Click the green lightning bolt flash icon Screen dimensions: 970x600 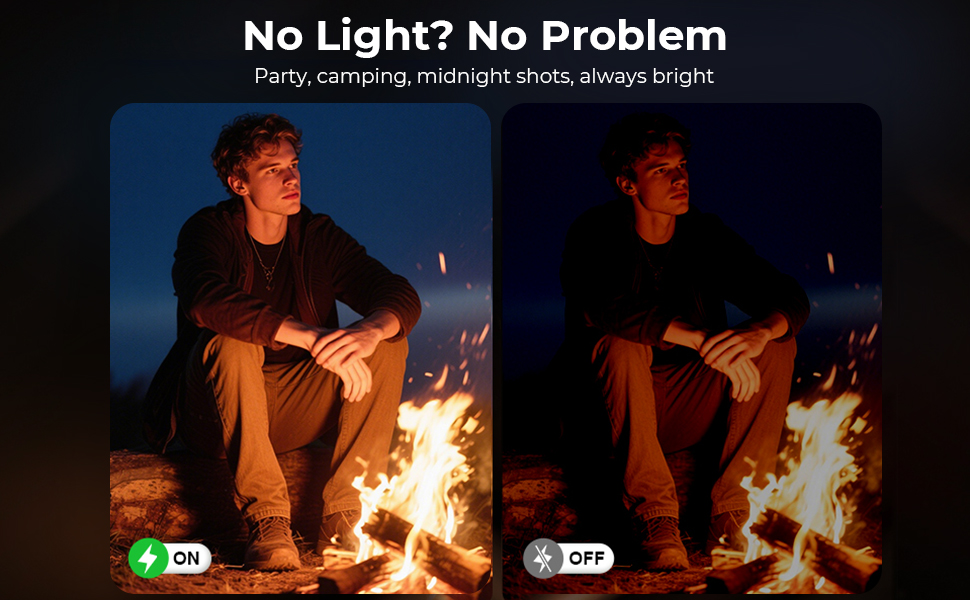[x=148, y=558]
